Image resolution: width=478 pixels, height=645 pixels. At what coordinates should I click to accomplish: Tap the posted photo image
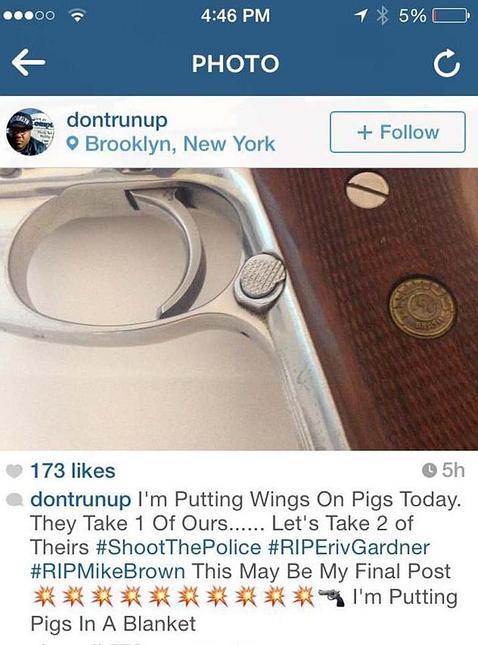239,309
